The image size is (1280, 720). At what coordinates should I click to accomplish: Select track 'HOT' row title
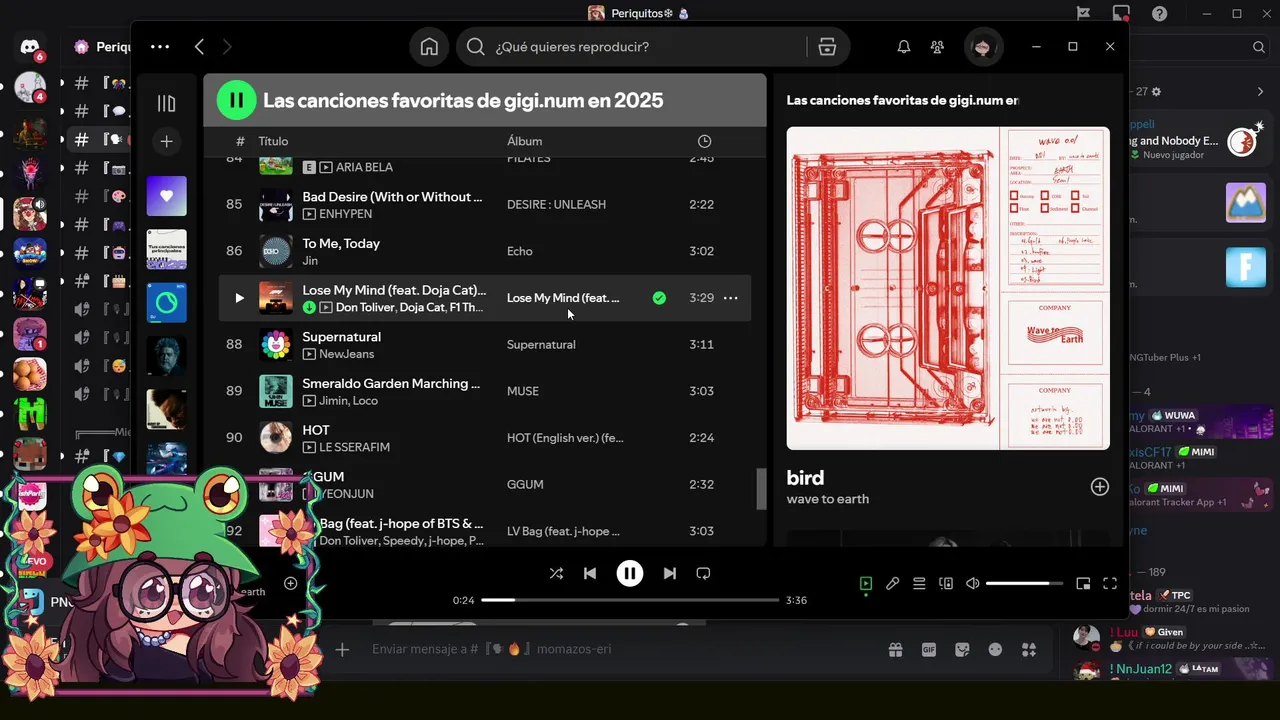[x=316, y=430]
